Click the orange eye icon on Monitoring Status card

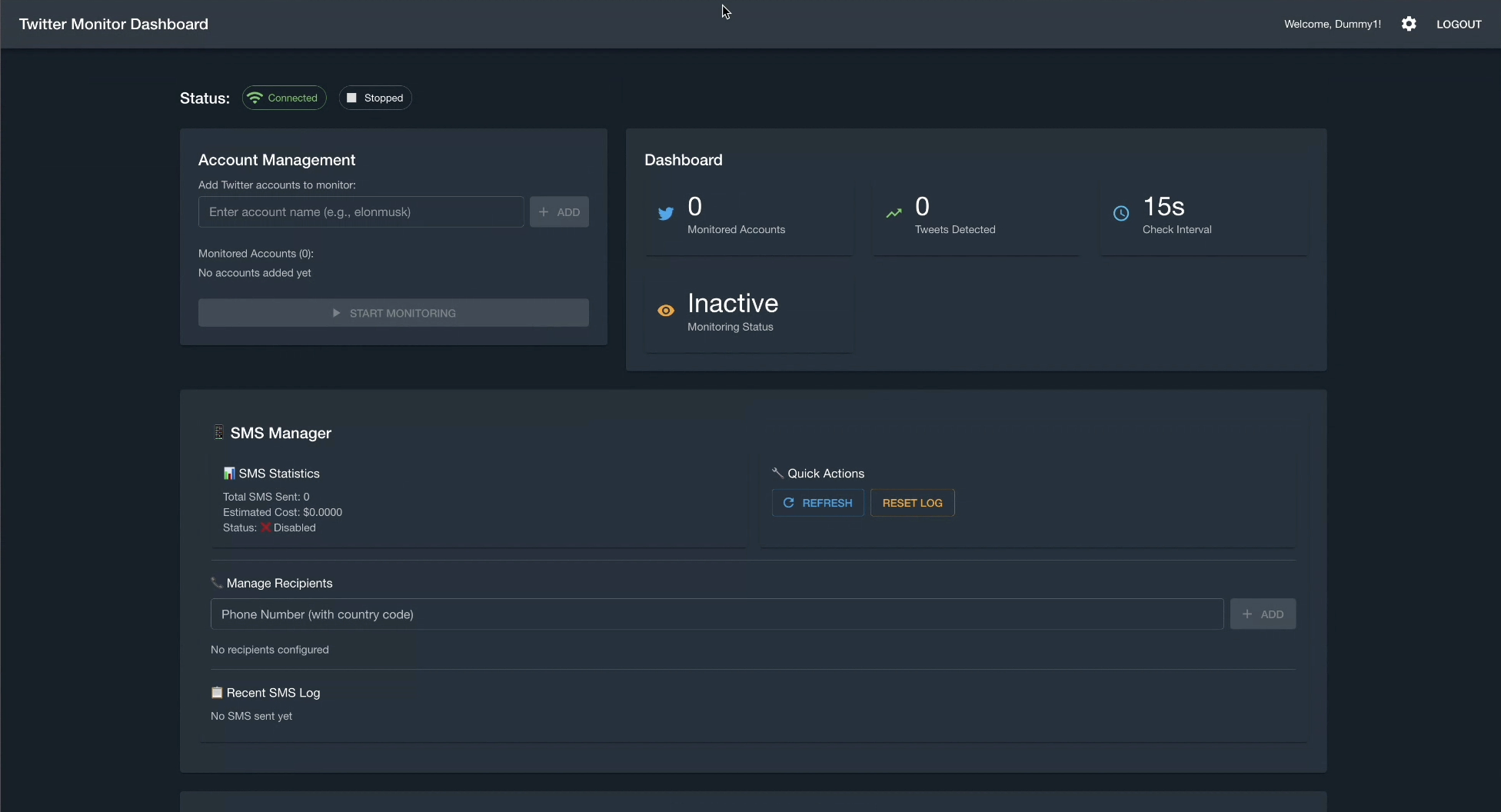[x=666, y=311]
